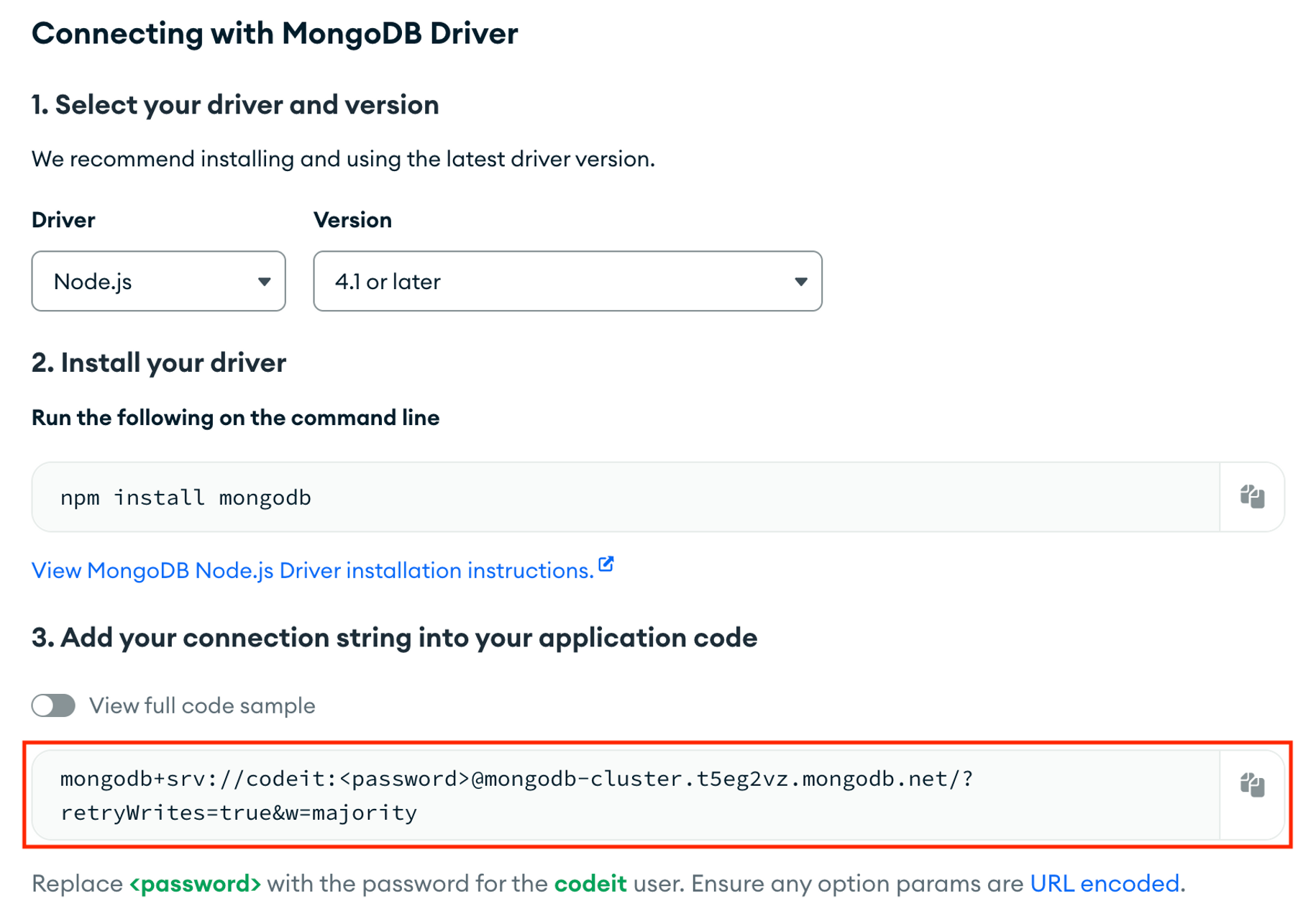Switch on the code sample preview toggle
The height and width of the screenshot is (919, 1316).
click(52, 705)
